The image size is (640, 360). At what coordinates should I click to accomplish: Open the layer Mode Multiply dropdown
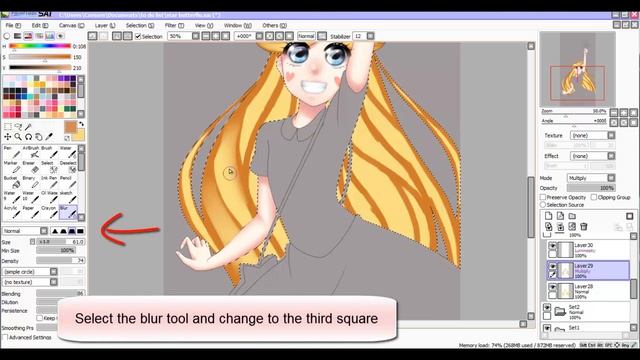[591, 178]
